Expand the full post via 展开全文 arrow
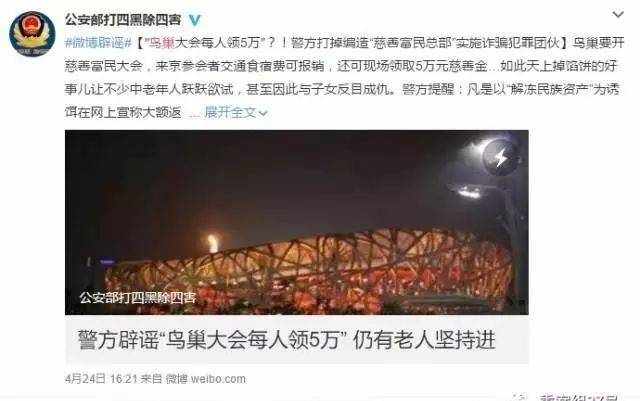Viewport: 640px width, 401px height. 263,113
